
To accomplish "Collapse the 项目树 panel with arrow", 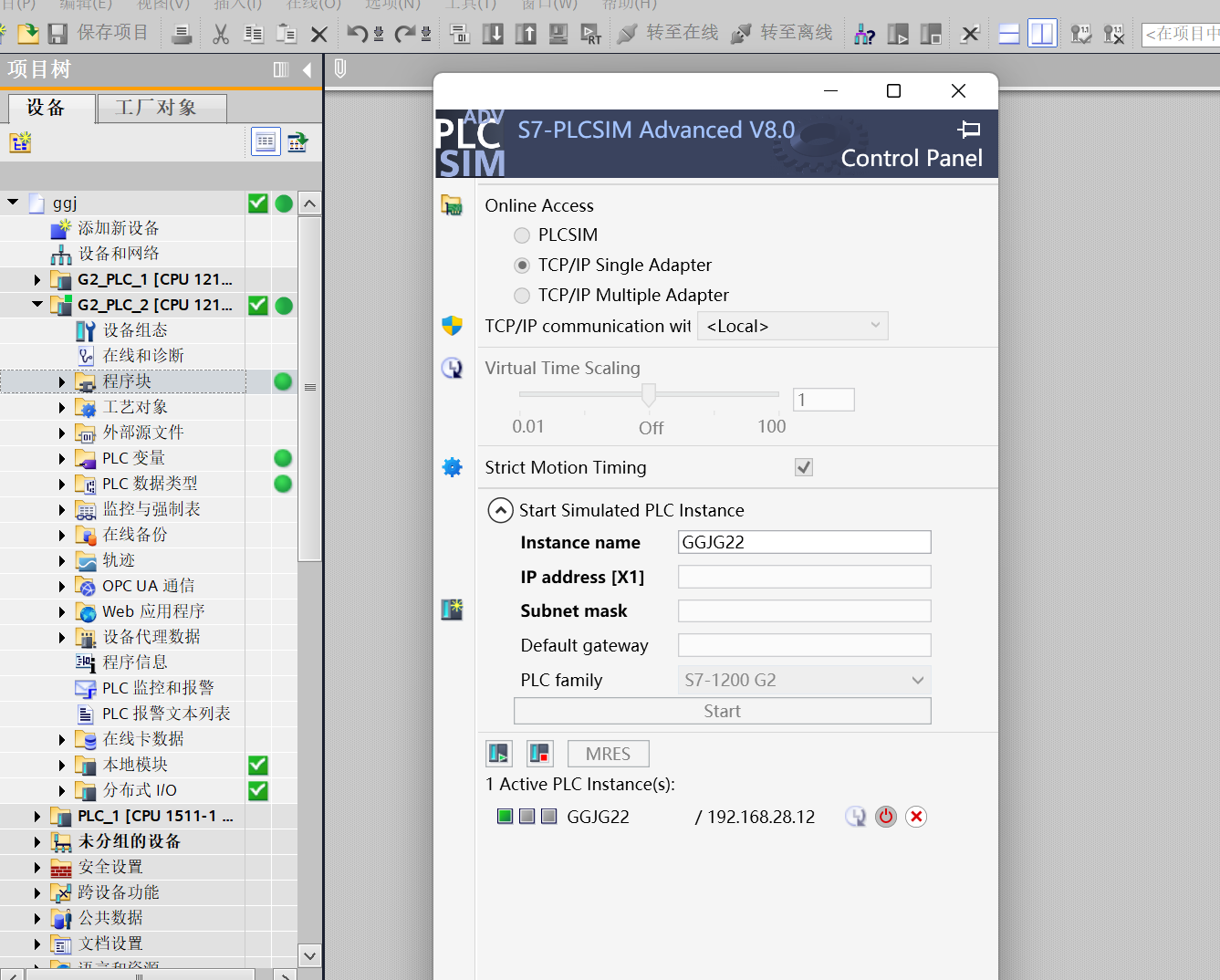I will pyautogui.click(x=308, y=69).
